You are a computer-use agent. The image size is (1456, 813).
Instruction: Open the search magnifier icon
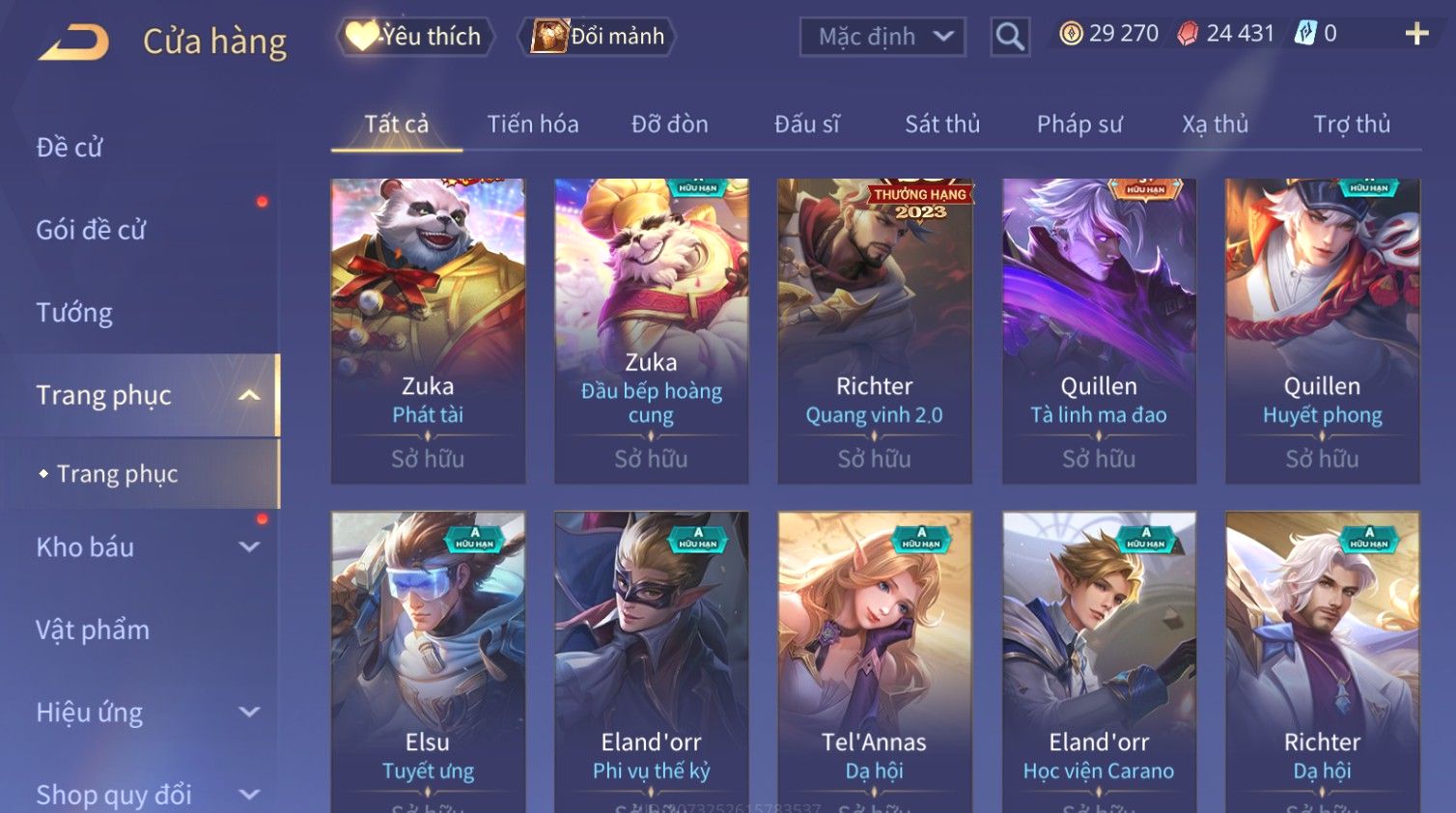coord(1010,37)
